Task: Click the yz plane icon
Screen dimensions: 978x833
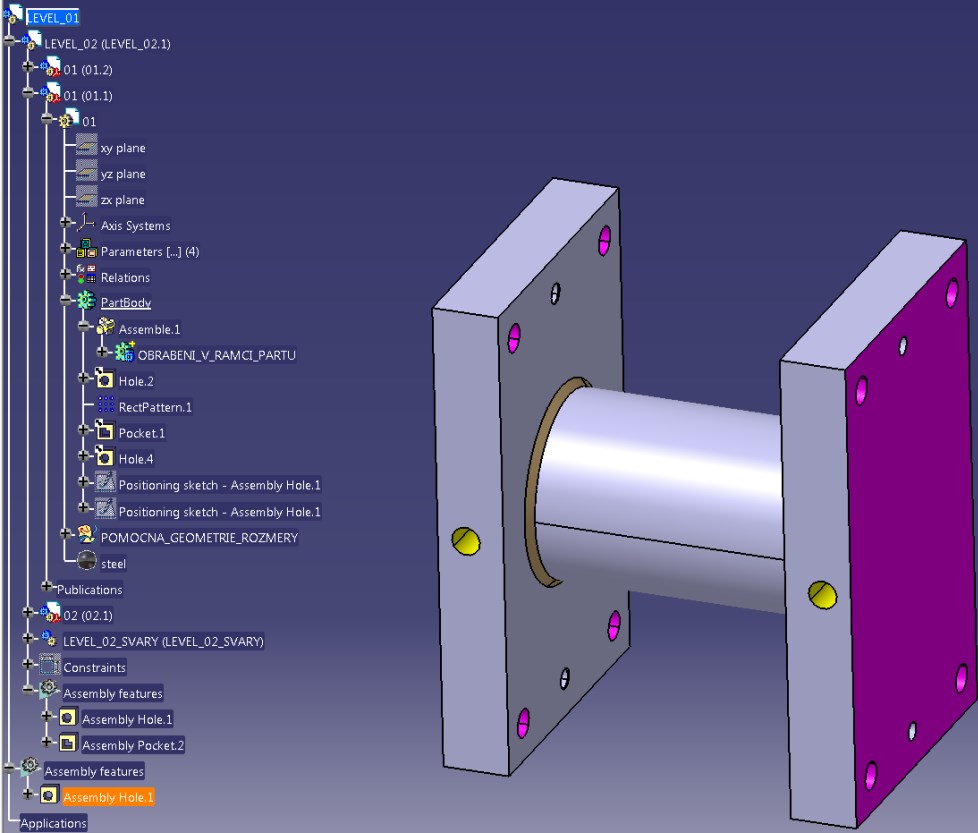Action: 87,171
